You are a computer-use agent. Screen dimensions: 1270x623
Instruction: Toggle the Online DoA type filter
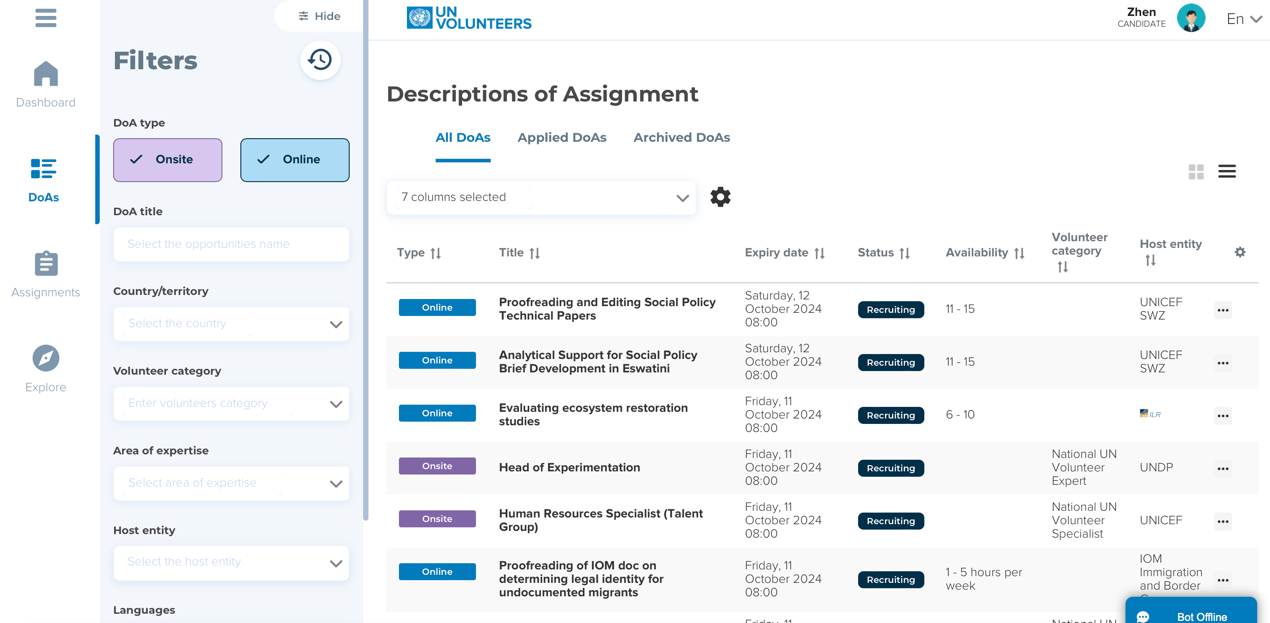(x=295, y=160)
